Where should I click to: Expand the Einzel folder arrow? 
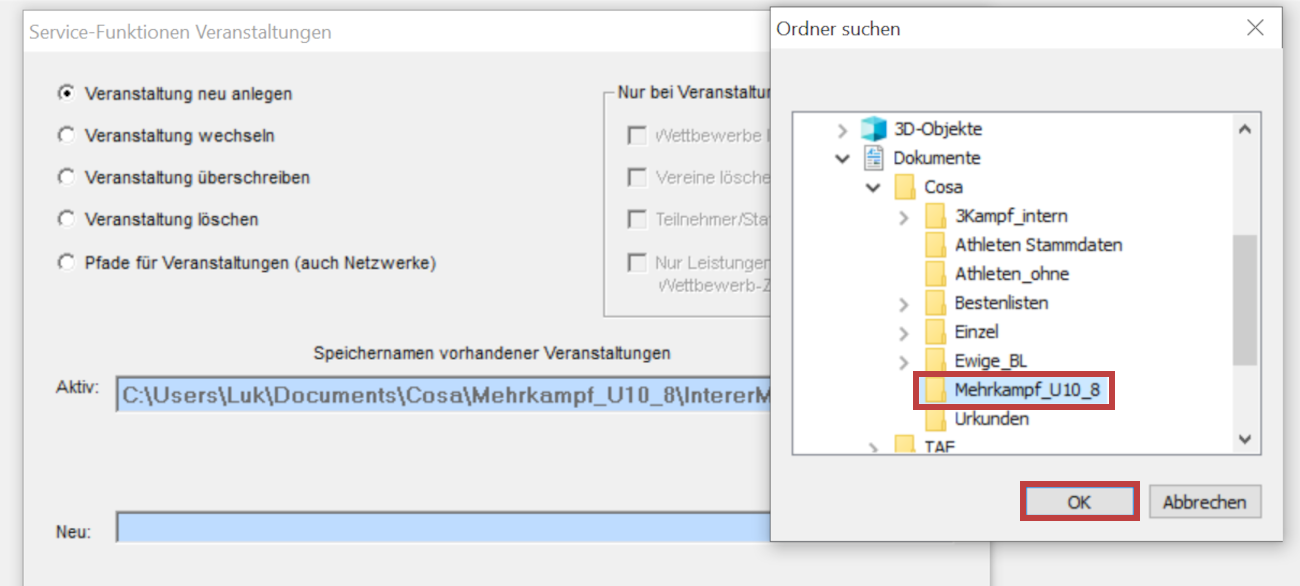[x=904, y=332]
